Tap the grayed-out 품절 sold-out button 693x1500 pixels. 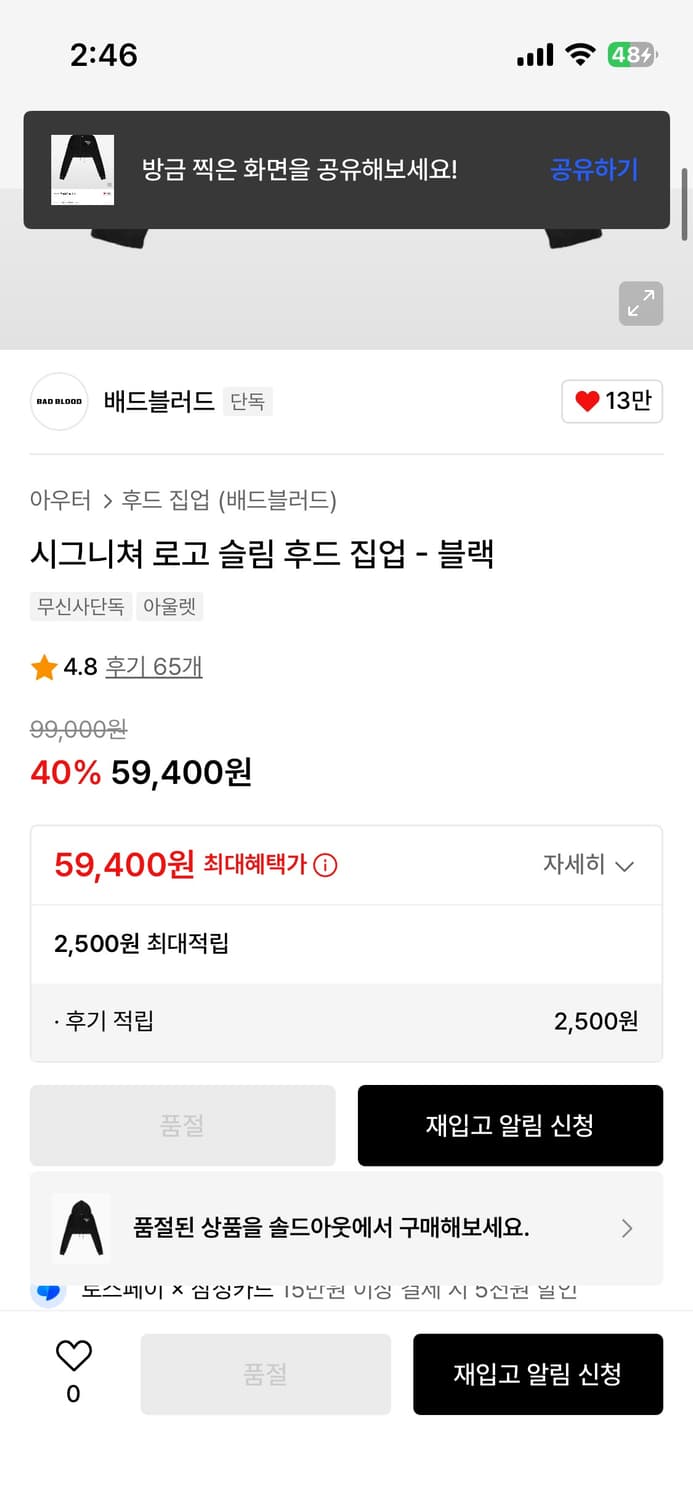[182, 1125]
